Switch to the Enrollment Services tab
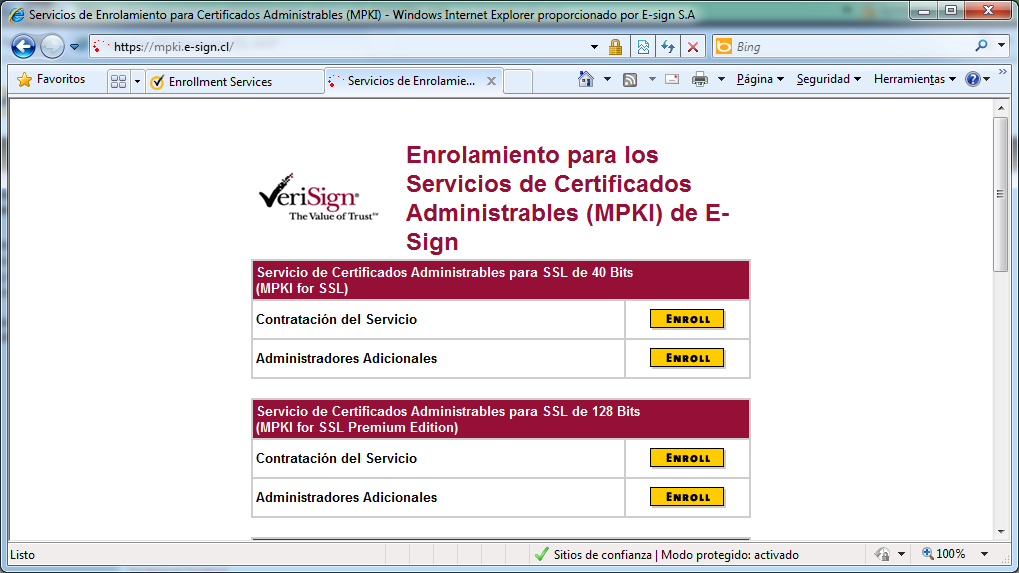The height and width of the screenshot is (573, 1019). click(x=220, y=82)
